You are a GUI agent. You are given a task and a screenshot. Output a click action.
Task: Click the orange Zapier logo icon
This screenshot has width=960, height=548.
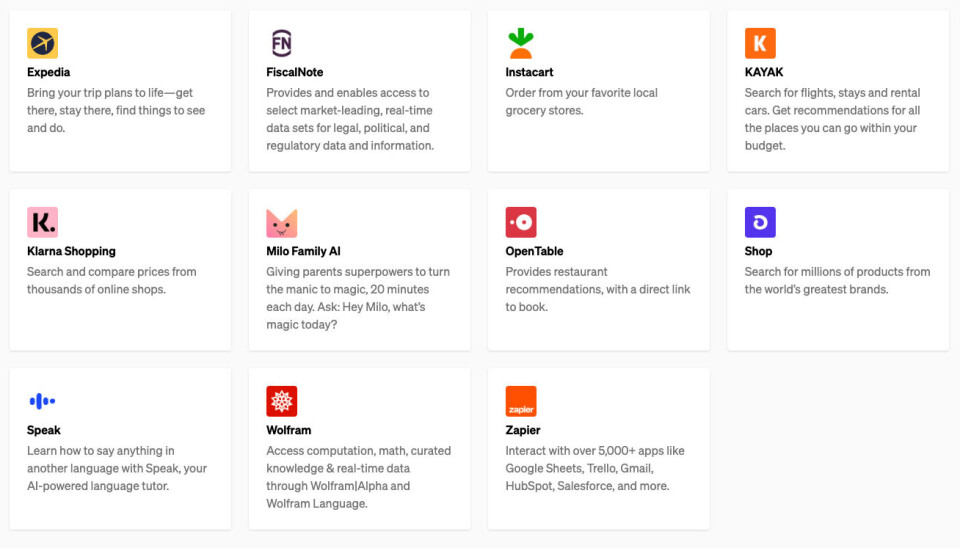pyautogui.click(x=521, y=401)
